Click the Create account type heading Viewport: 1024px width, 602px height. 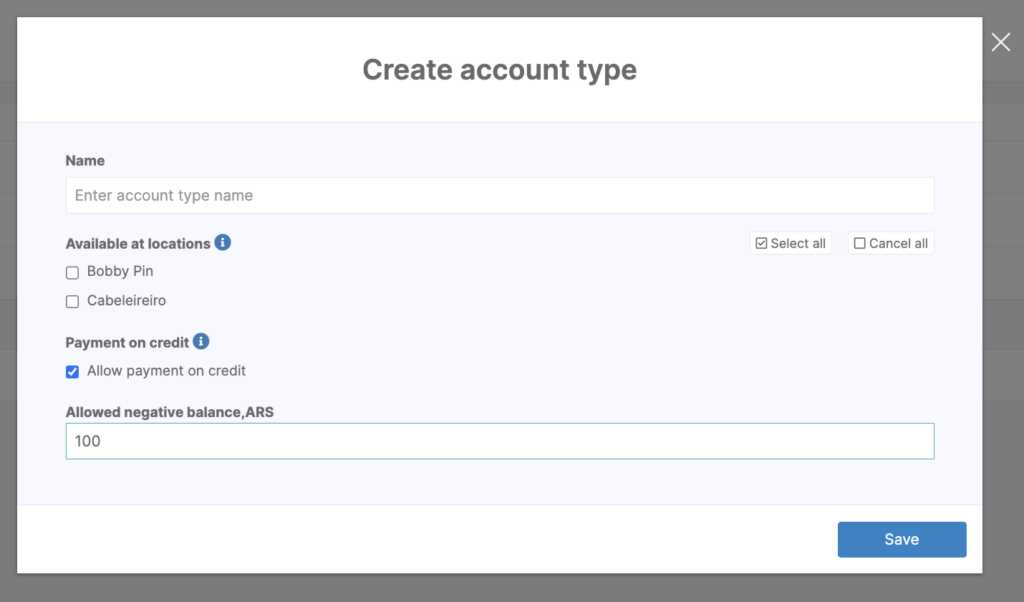click(x=499, y=70)
